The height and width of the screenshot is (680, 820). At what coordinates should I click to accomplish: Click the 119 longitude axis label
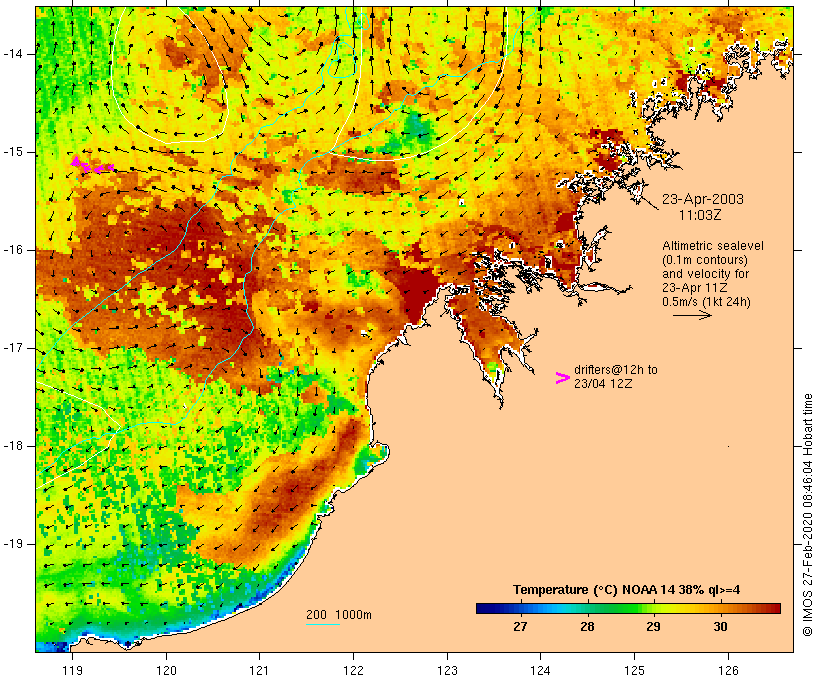click(x=72, y=670)
